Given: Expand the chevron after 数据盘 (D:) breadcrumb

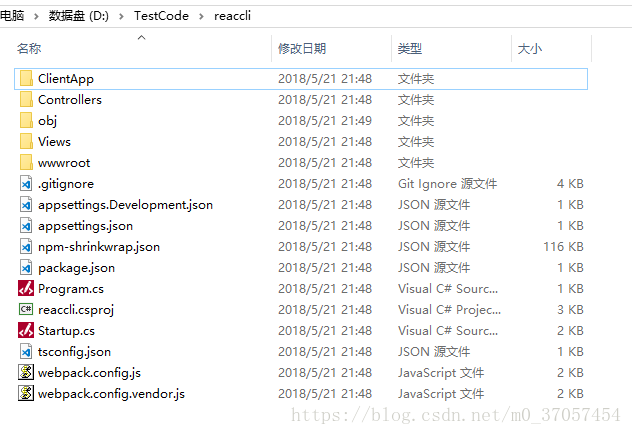Looking at the screenshot, I should pos(121,16).
